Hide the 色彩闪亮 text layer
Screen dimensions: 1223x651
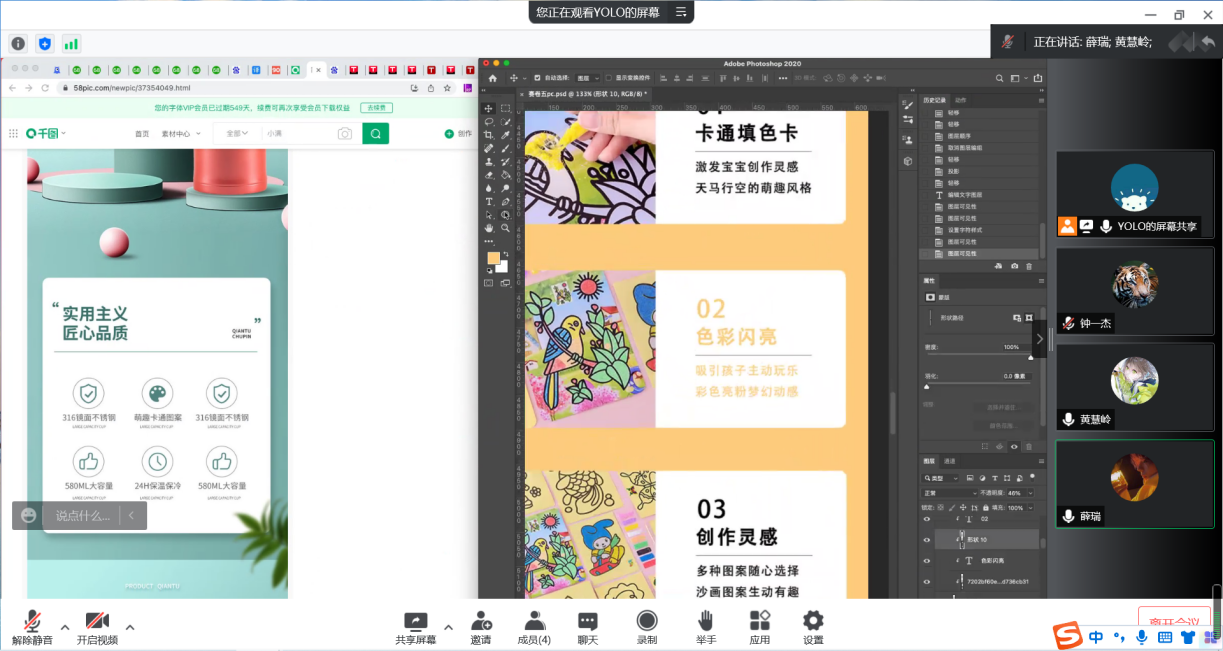pyautogui.click(x=927, y=561)
